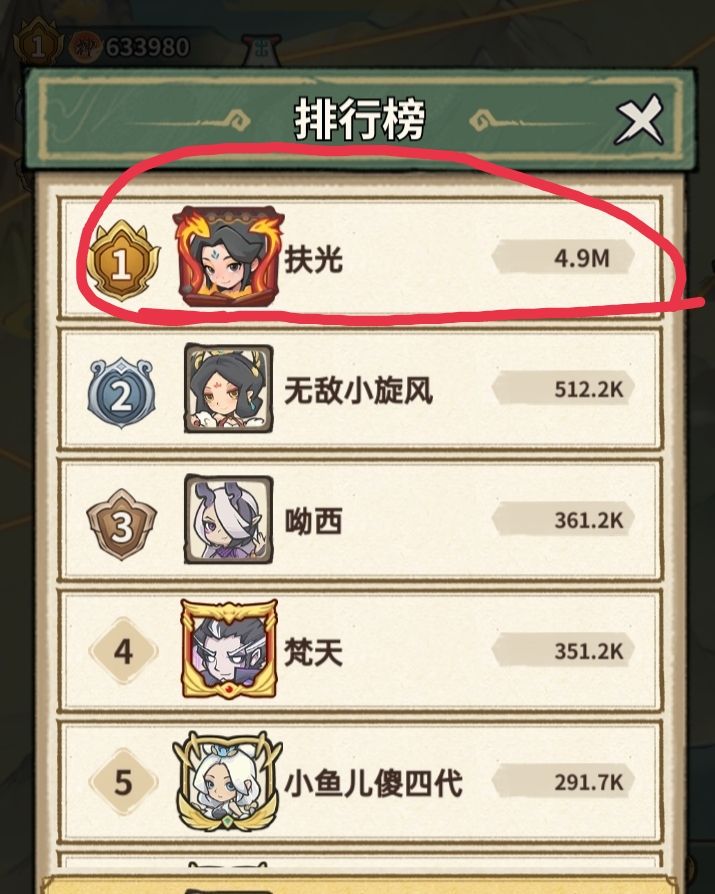Click the 633980 currency counter

(147, 47)
